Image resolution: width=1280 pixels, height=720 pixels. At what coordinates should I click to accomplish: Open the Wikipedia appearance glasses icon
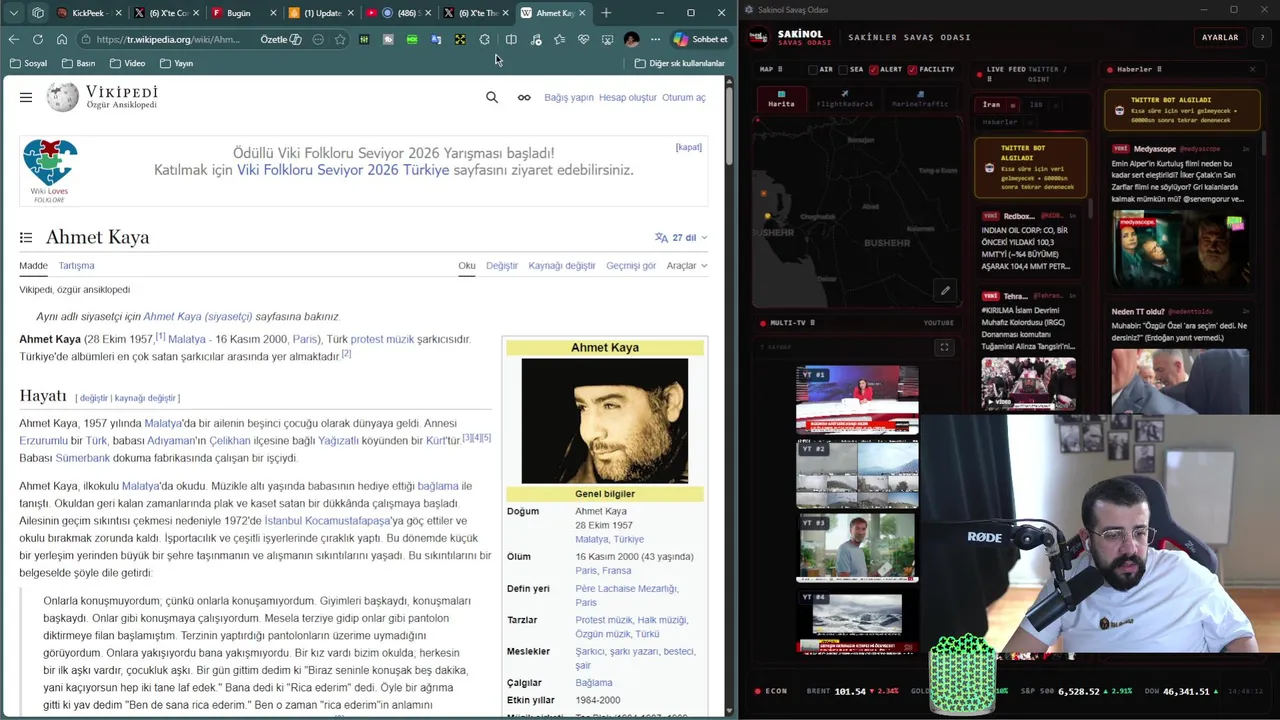pos(523,97)
